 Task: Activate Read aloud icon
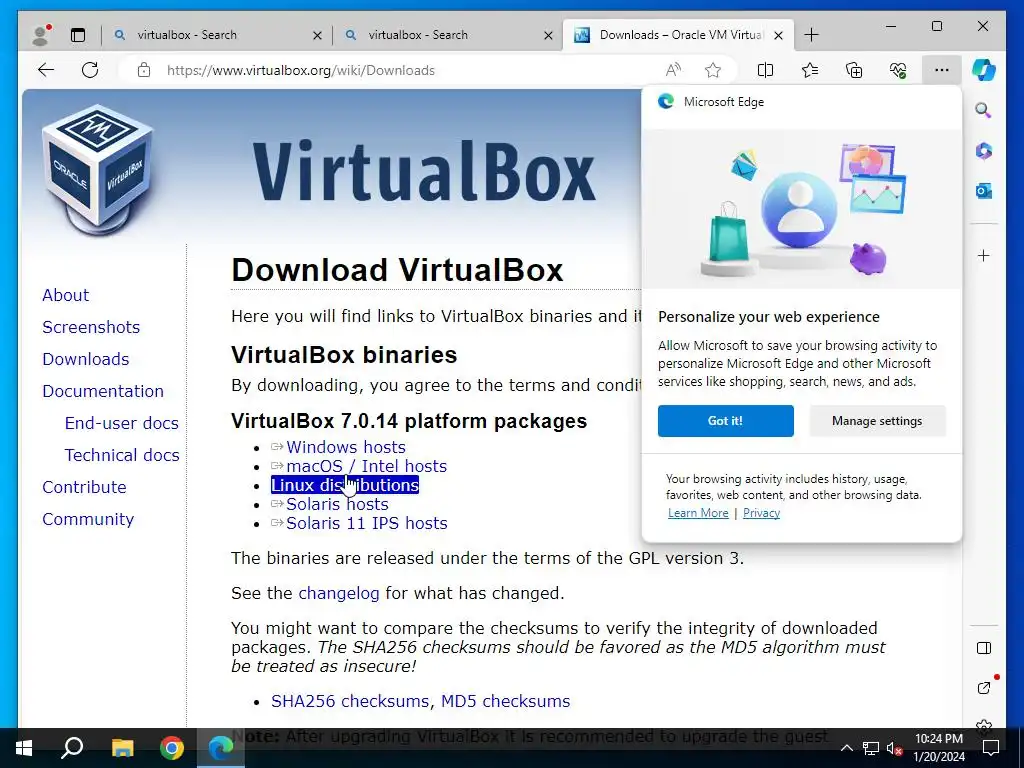(x=673, y=70)
